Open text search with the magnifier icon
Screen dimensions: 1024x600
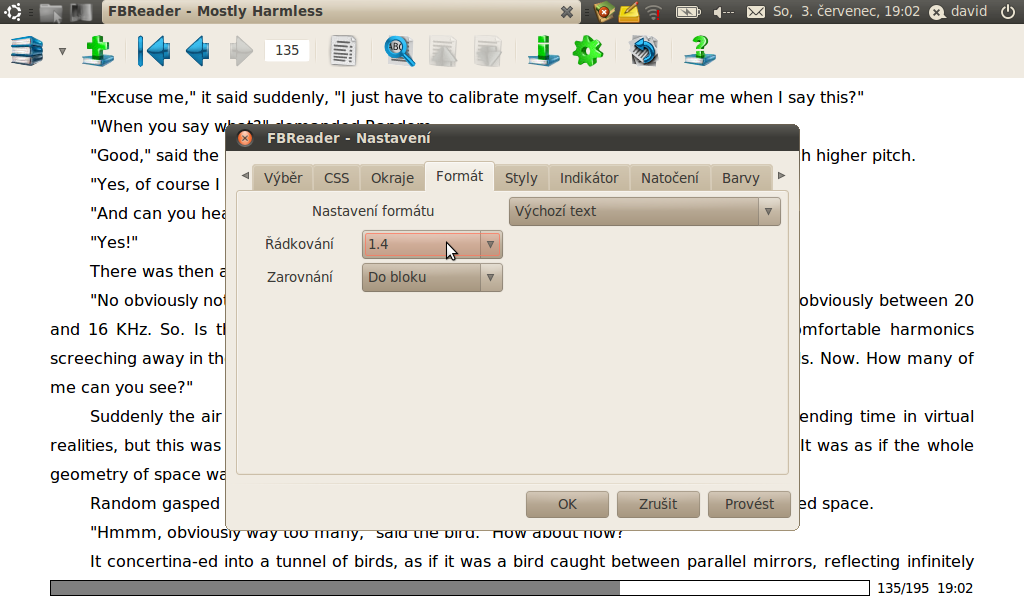point(399,51)
